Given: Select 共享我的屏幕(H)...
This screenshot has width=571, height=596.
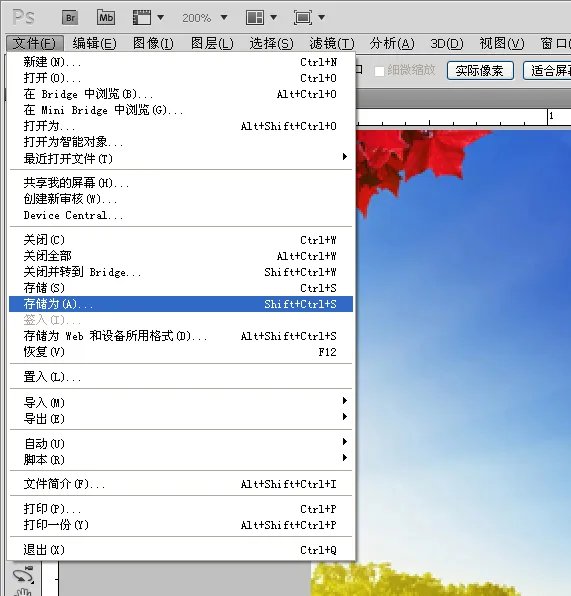Looking at the screenshot, I should (181, 183).
